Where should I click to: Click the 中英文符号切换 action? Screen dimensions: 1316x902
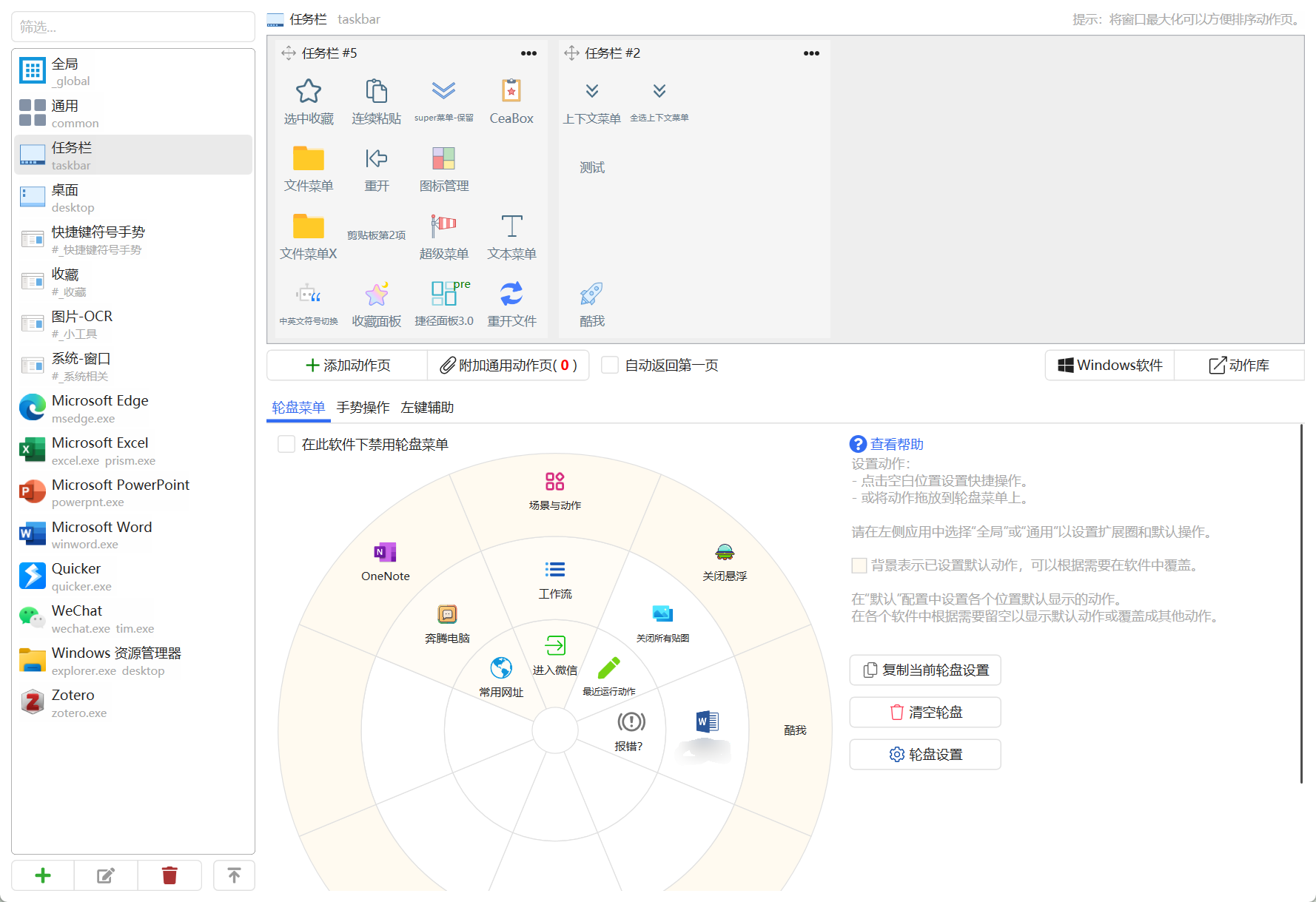[309, 304]
